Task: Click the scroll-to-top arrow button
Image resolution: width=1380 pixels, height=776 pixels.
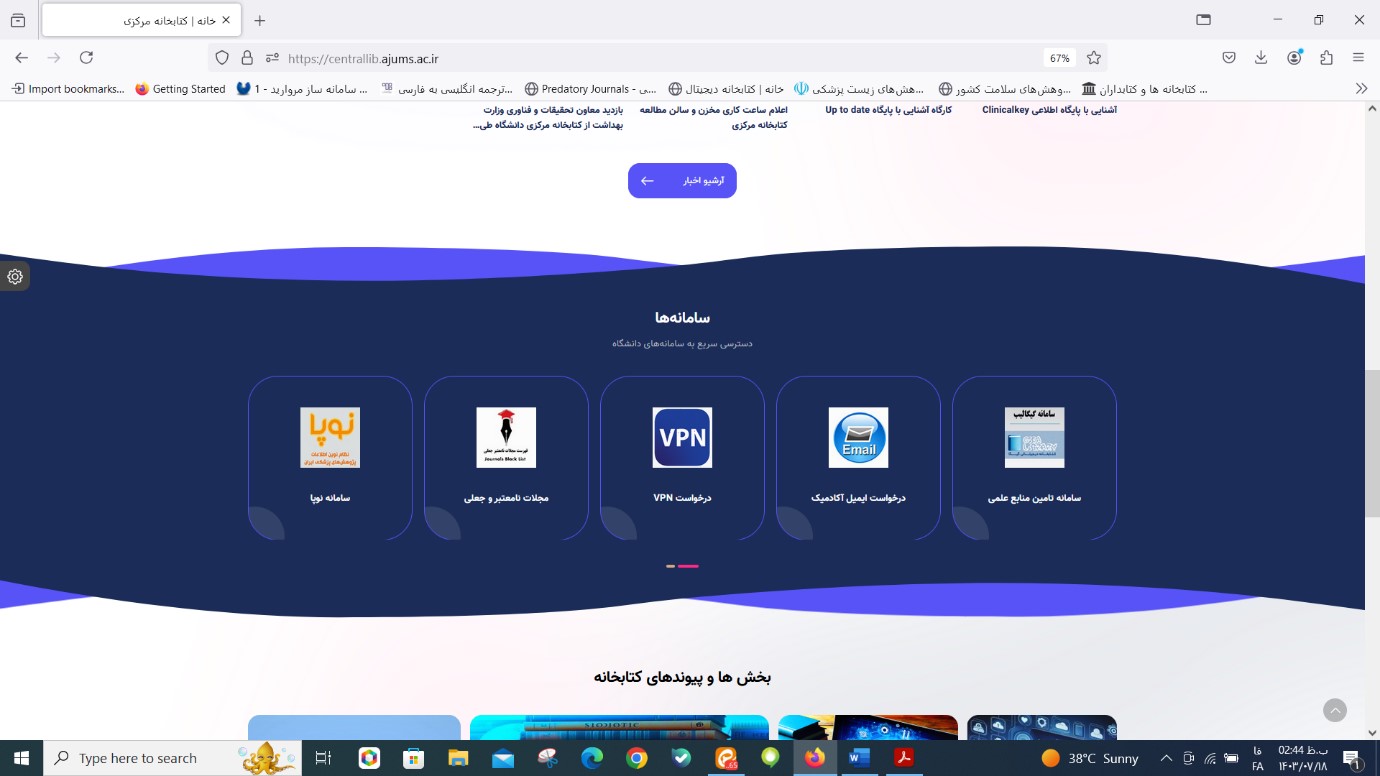Action: click(1335, 710)
